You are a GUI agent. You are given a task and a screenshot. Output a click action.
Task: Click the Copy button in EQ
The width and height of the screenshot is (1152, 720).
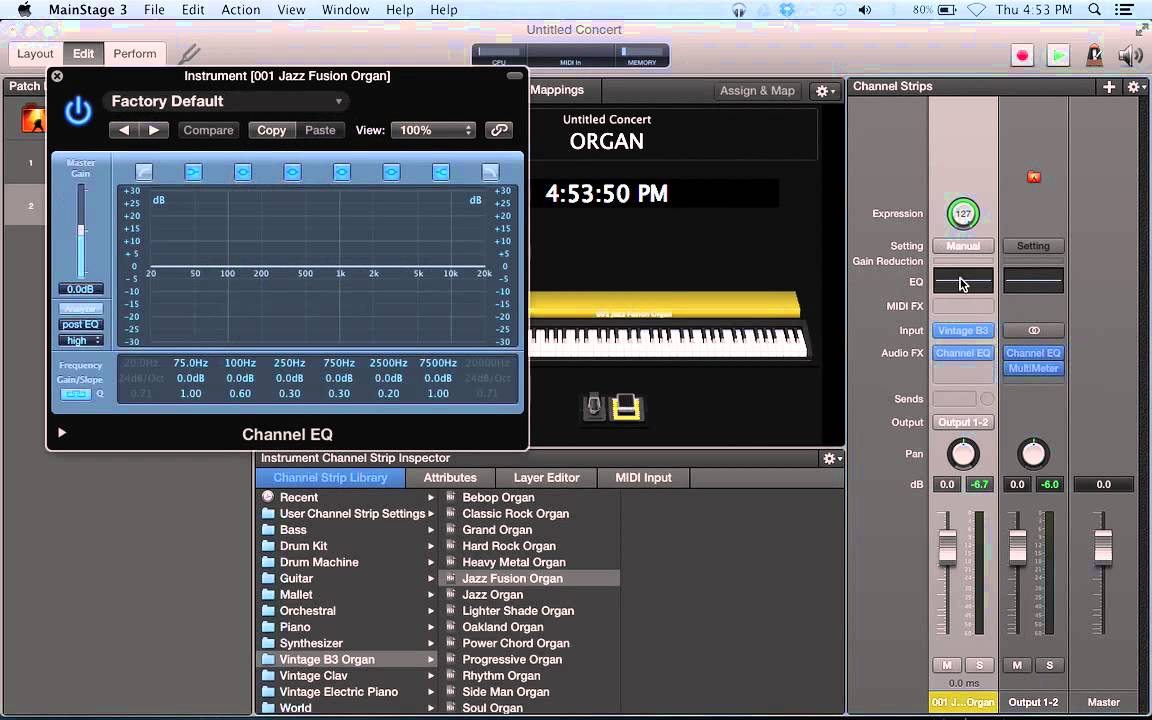coord(271,130)
